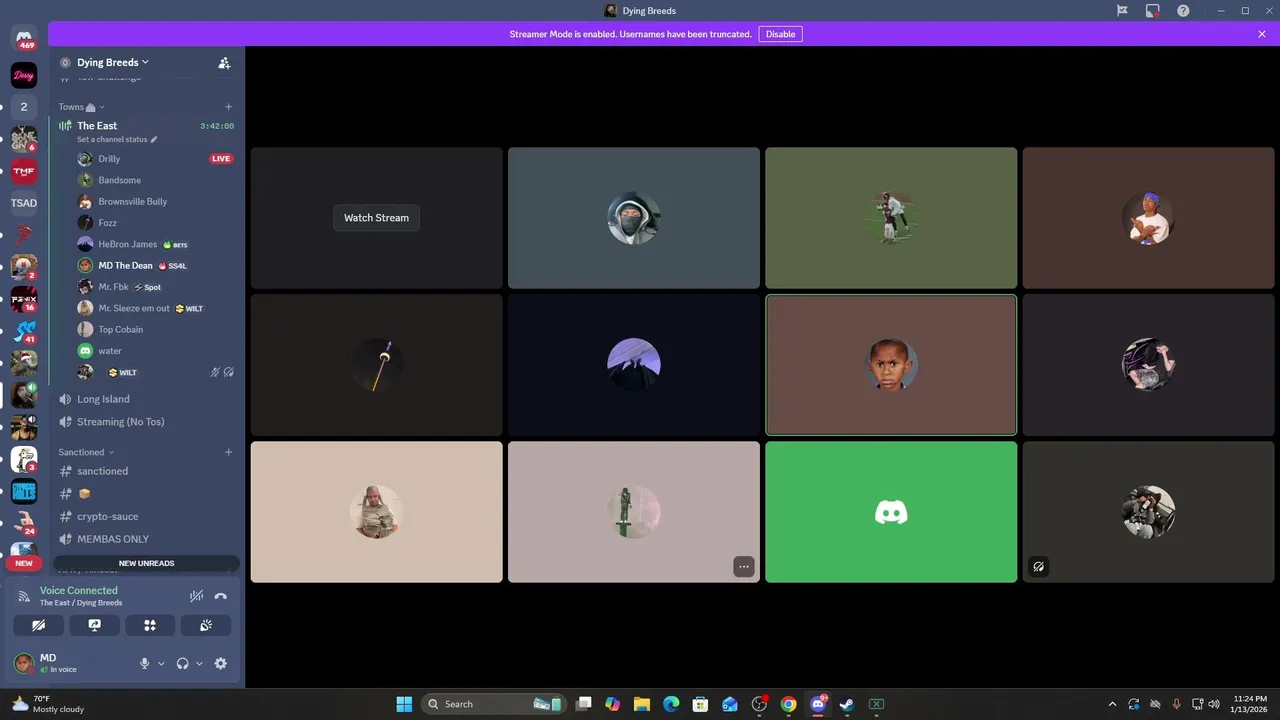Viewport: 1280px width, 720px height.
Task: Open File Explorer from taskbar
Action: (642, 704)
